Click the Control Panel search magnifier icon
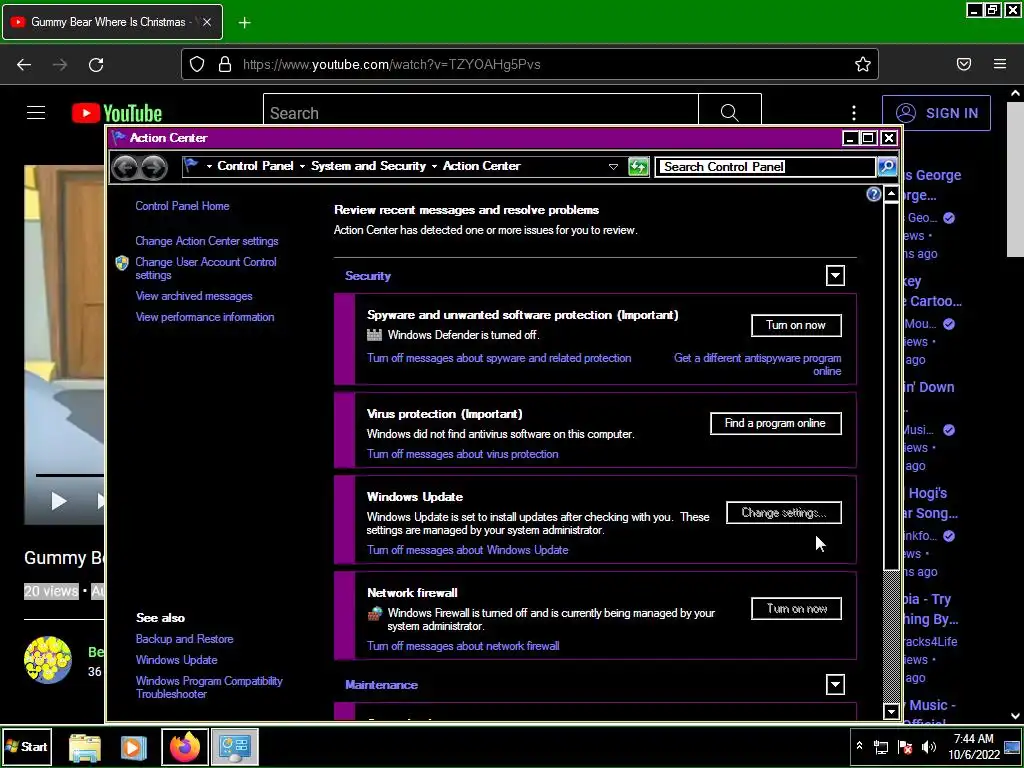1024x768 pixels. tap(887, 167)
